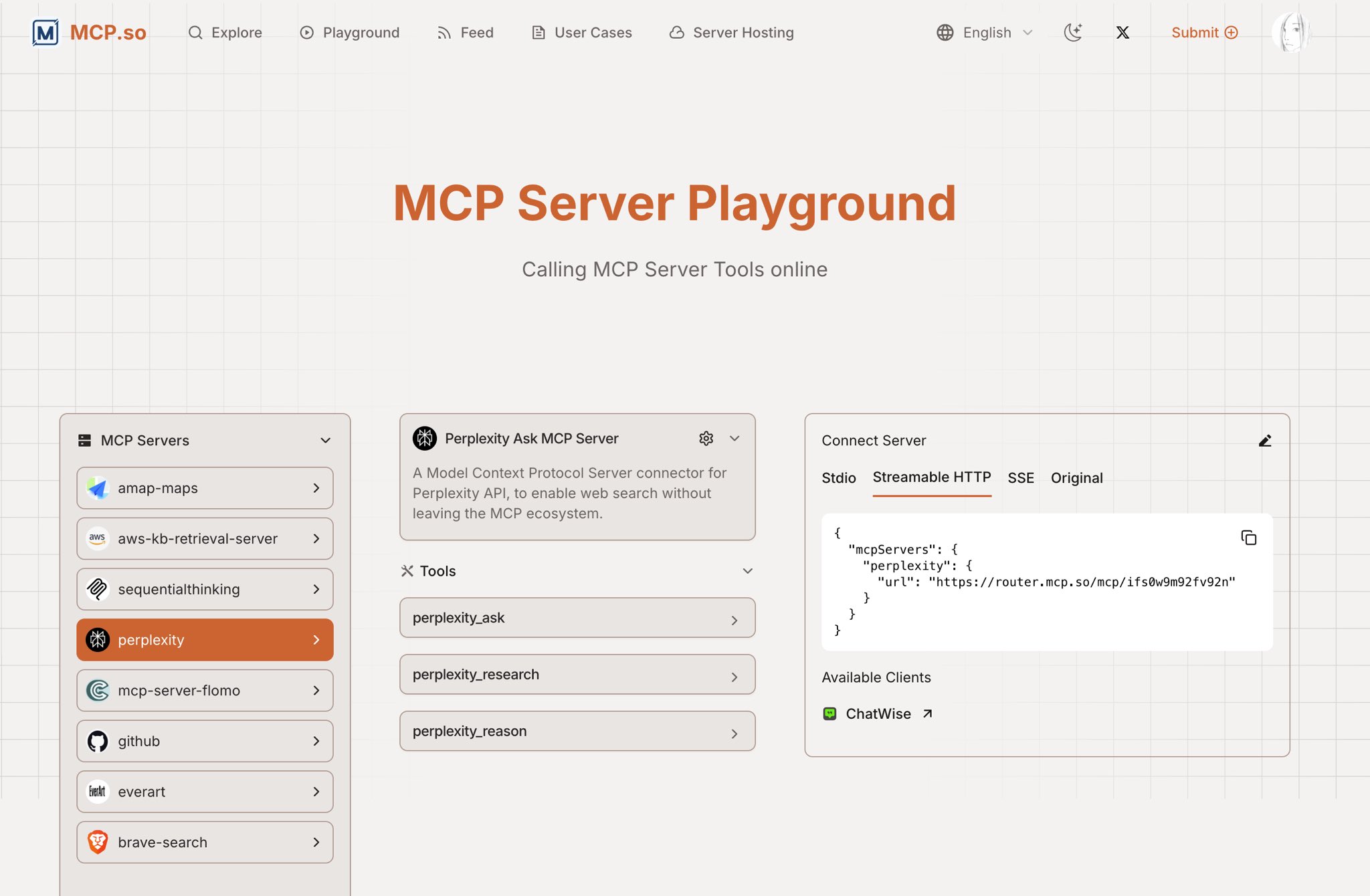This screenshot has height=896, width=1370.
Task: Click the X (Twitter) icon
Action: click(1122, 32)
